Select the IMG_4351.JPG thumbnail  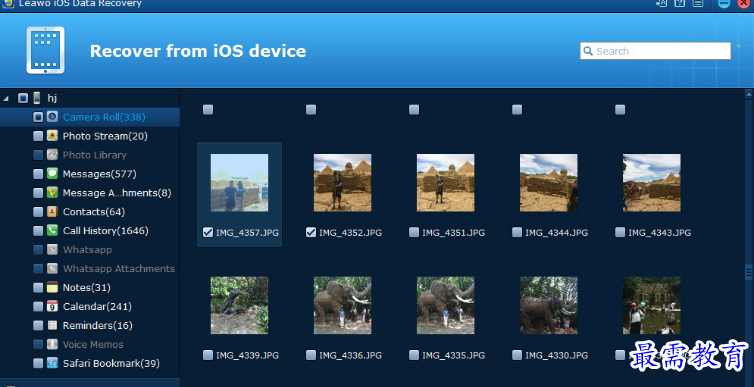tap(445, 183)
